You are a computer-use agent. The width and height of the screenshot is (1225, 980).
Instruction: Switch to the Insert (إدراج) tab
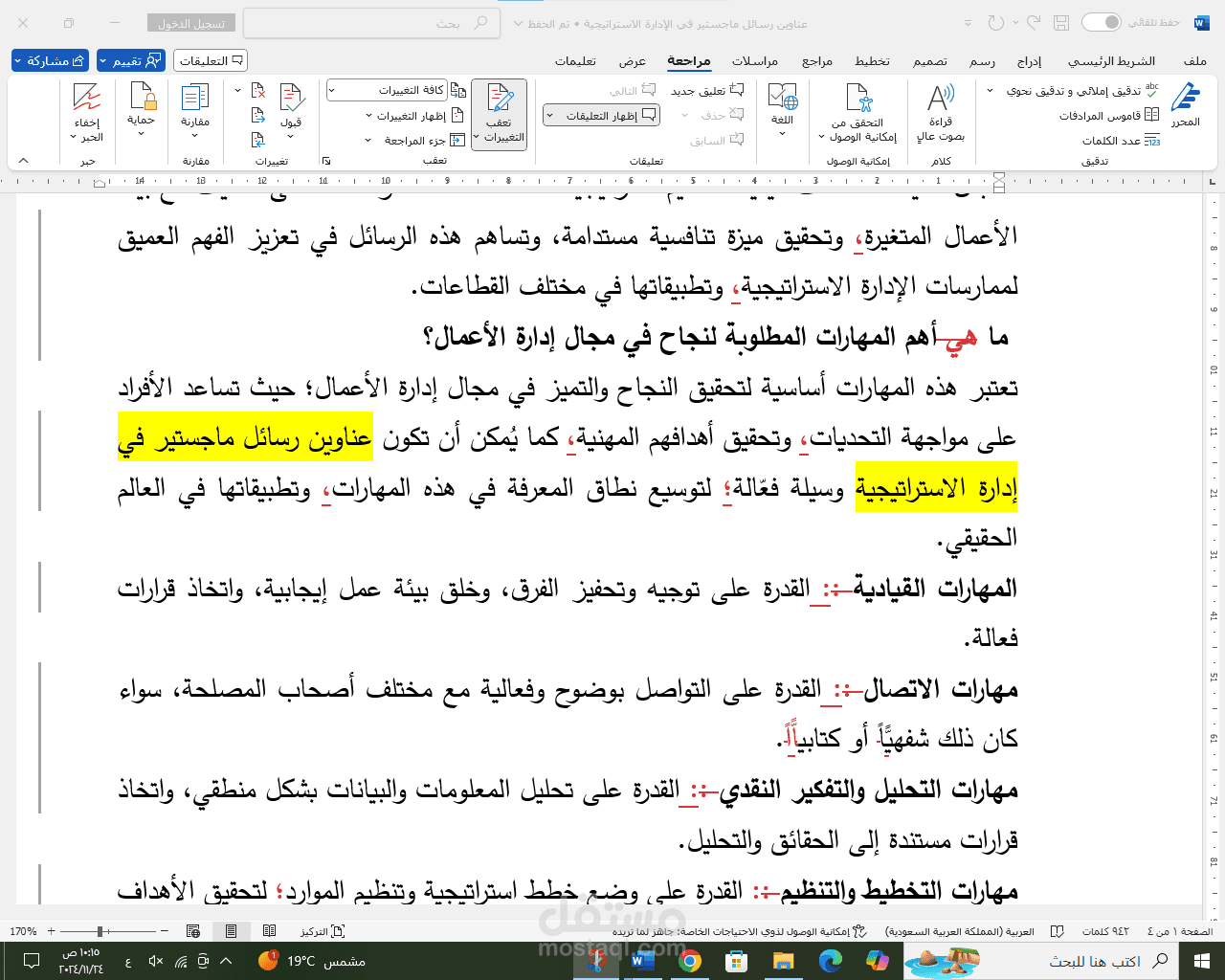[x=1030, y=60]
